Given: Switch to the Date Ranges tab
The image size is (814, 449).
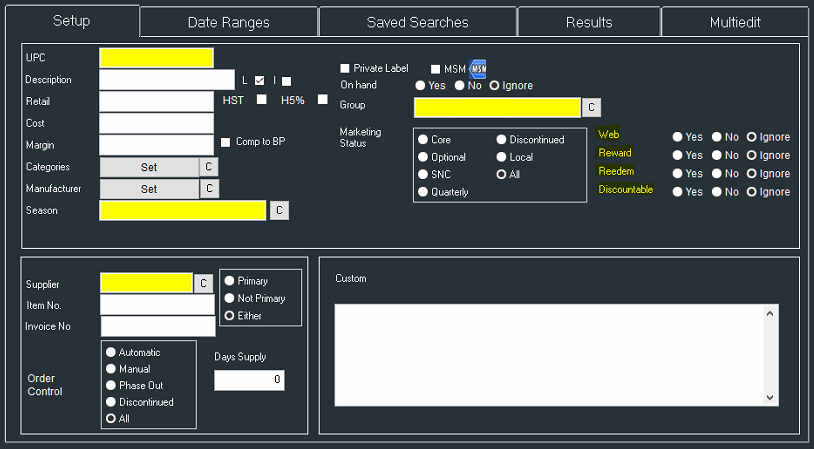Looking at the screenshot, I should coord(229,22).
